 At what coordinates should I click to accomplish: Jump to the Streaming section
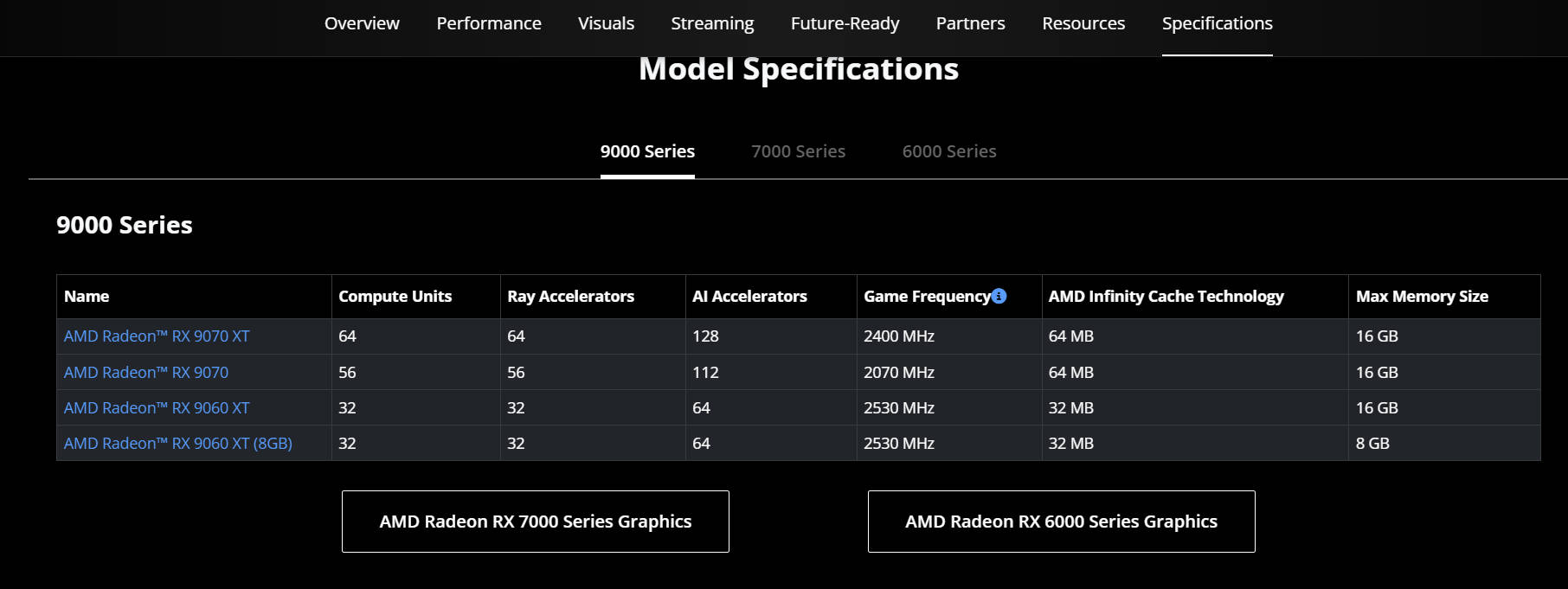[712, 23]
